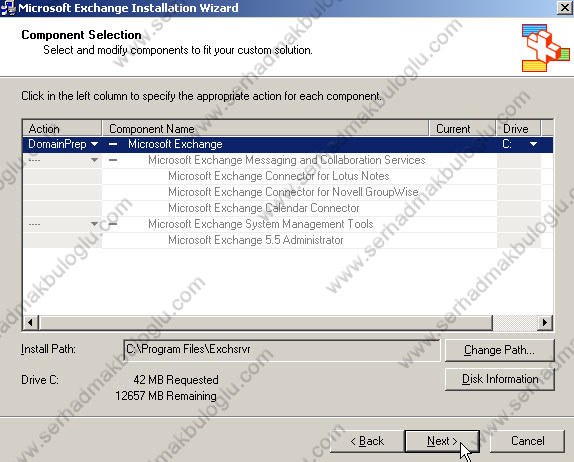This screenshot has height=462, width=574.
Task: Select Microsoft Exchange 5.5 Administrator row
Action: 256,240
